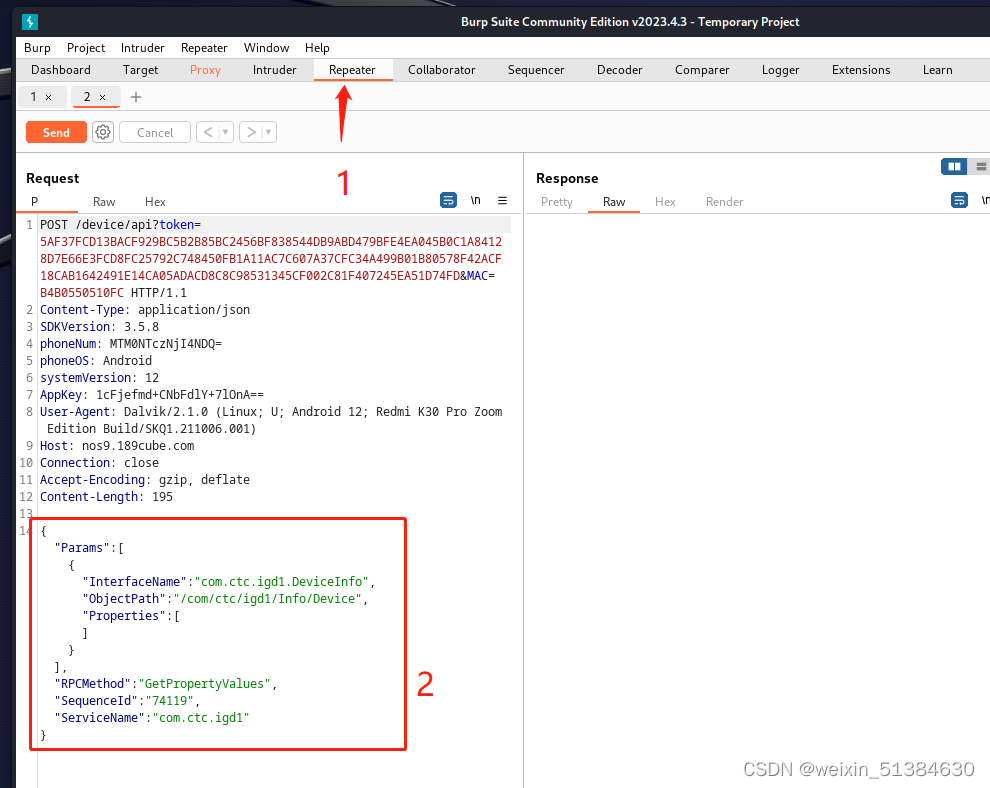Select Request Hex view tab
The image size is (990, 788).
[x=155, y=201]
